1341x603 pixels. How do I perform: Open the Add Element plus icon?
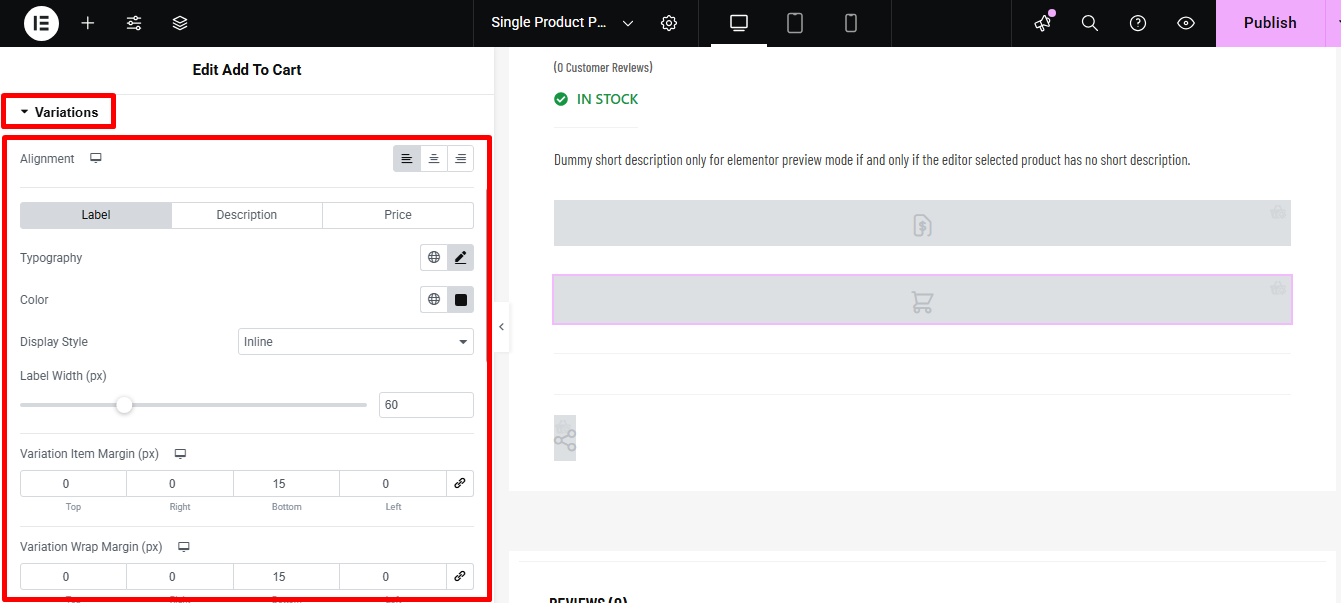point(88,23)
